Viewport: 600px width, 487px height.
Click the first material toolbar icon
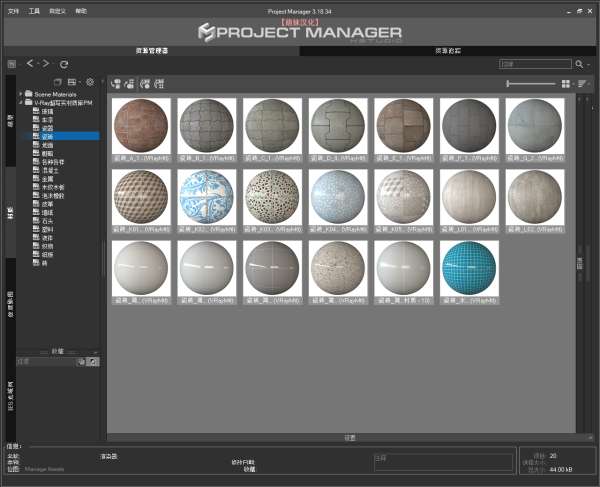(116, 83)
